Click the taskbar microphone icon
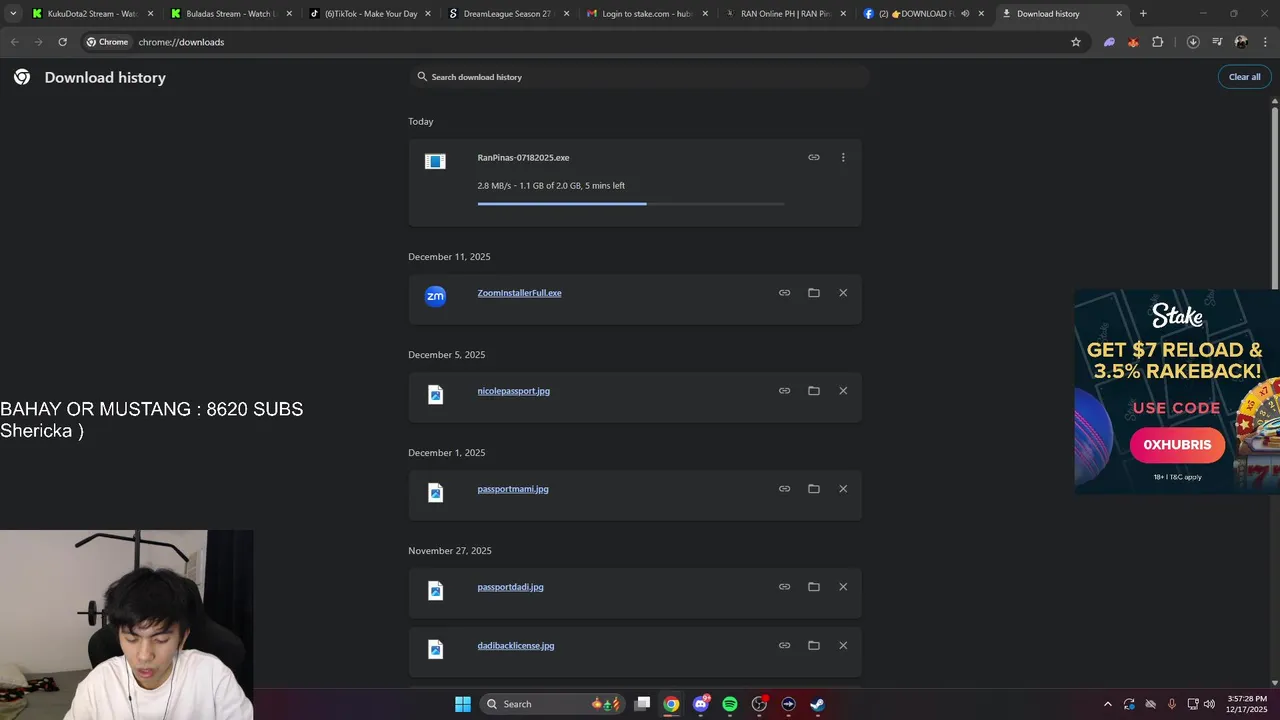Screen dimensions: 1280x720 click(x=1171, y=704)
